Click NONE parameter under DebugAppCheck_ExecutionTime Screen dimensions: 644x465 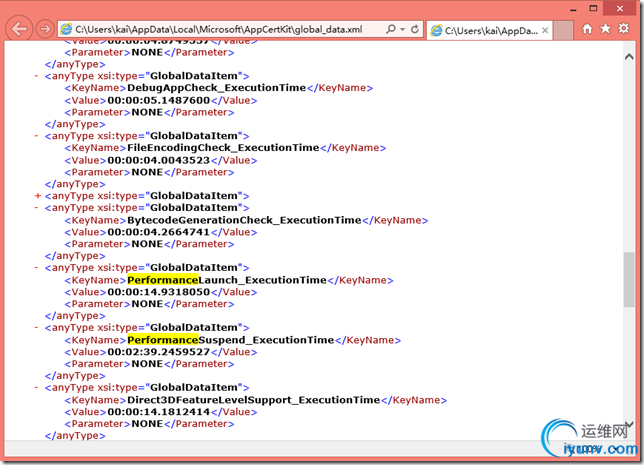(147, 113)
